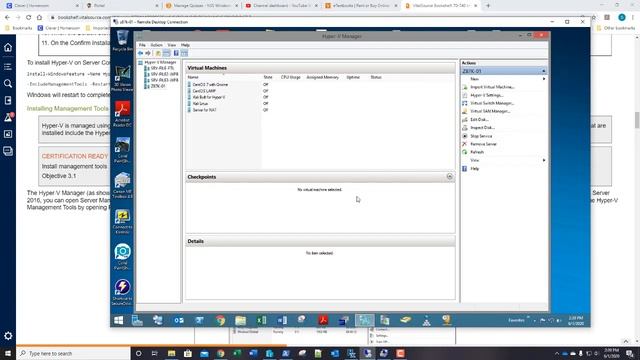Screen dimensions: 640x360
Task: Open the SecureCRT shortcut on remote desktop
Action: [x=122, y=292]
